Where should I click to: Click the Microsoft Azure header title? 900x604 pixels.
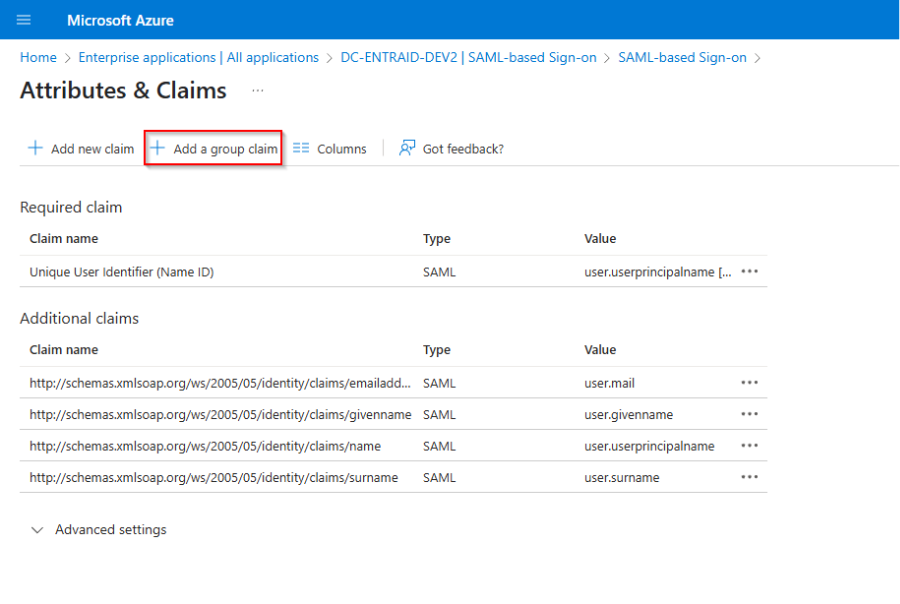[x=120, y=20]
